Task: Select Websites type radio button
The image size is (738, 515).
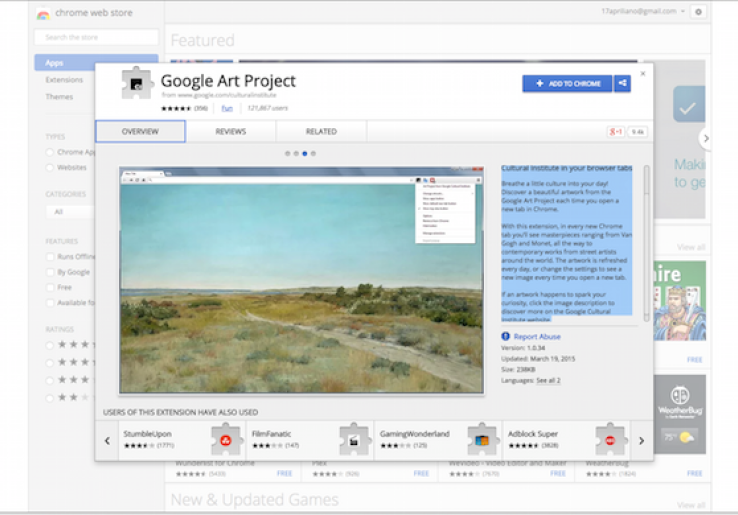Action: tap(50, 168)
